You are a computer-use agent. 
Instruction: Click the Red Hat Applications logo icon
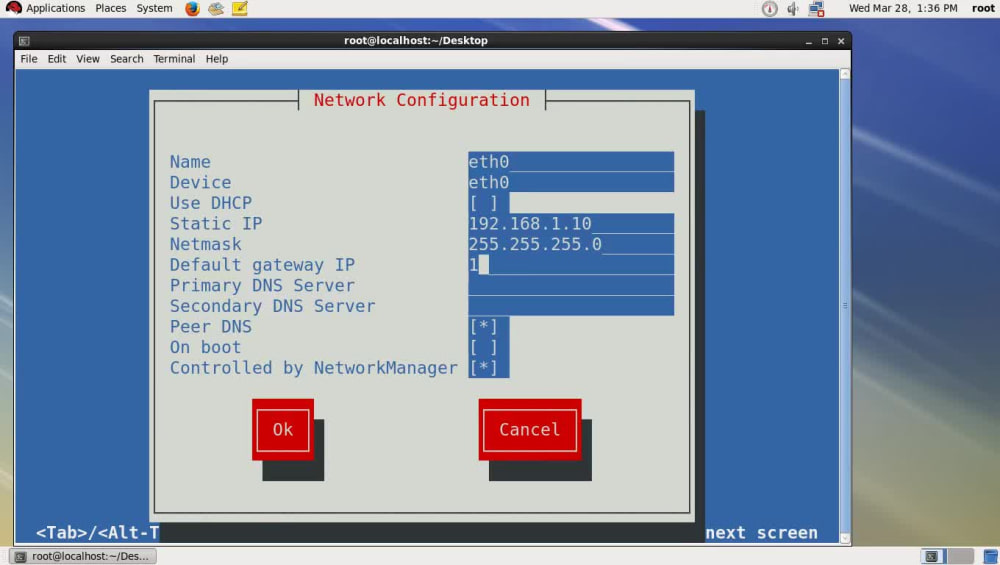click(13, 8)
